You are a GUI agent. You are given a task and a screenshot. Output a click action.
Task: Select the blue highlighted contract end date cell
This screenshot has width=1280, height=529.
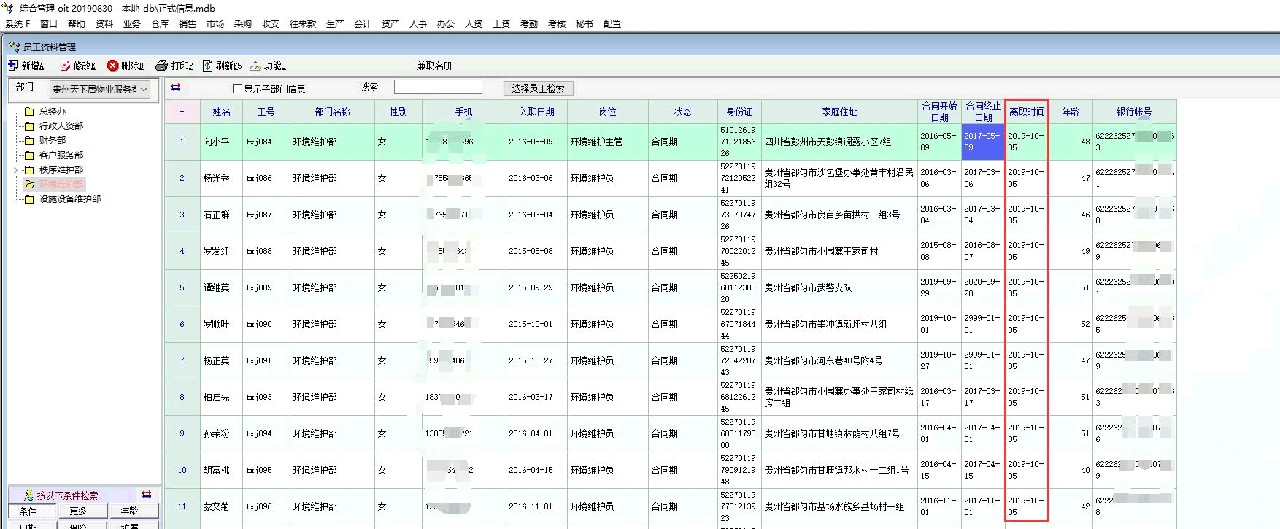(x=982, y=141)
